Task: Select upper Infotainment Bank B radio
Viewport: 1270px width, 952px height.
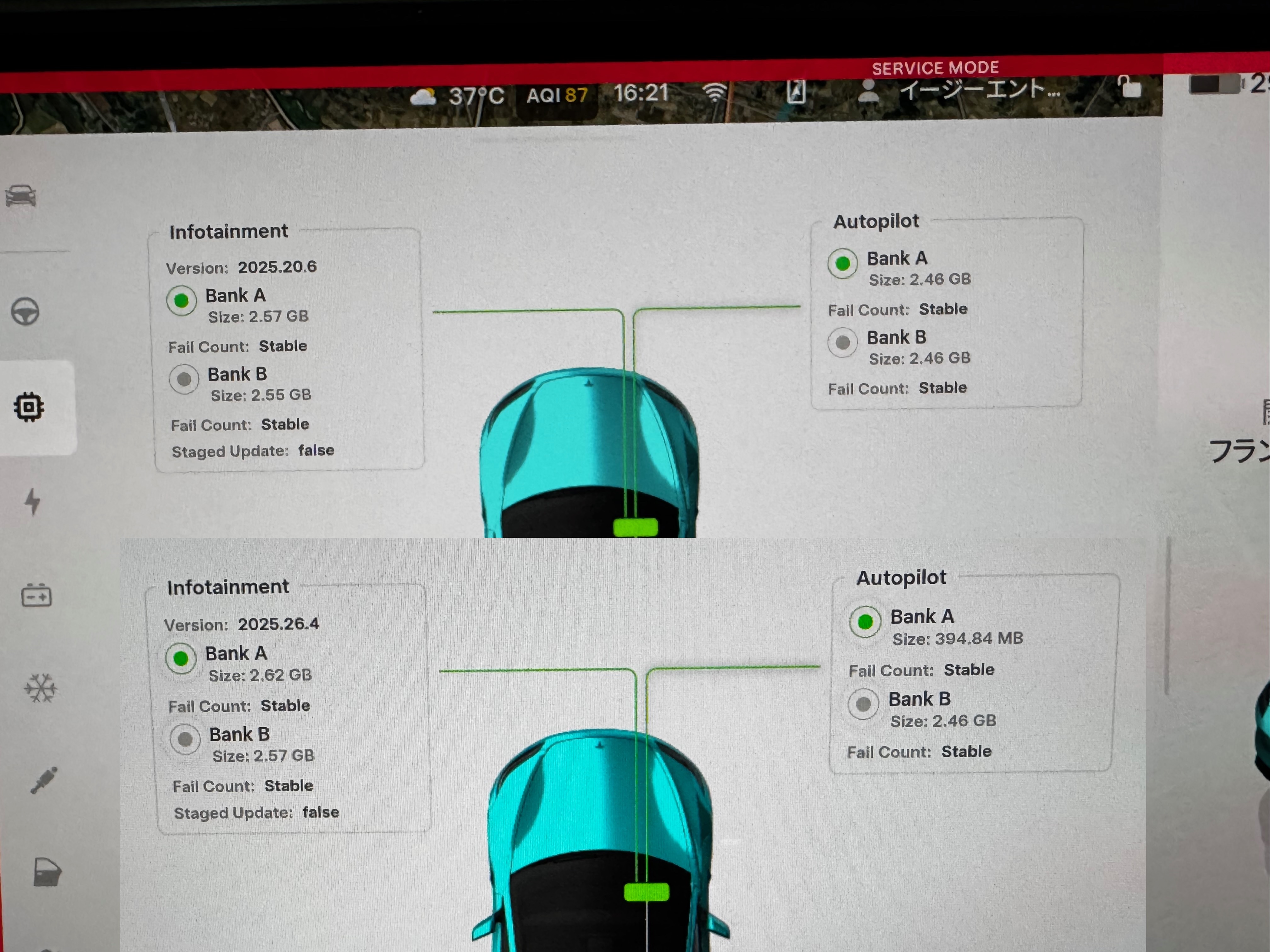Action: click(184, 379)
